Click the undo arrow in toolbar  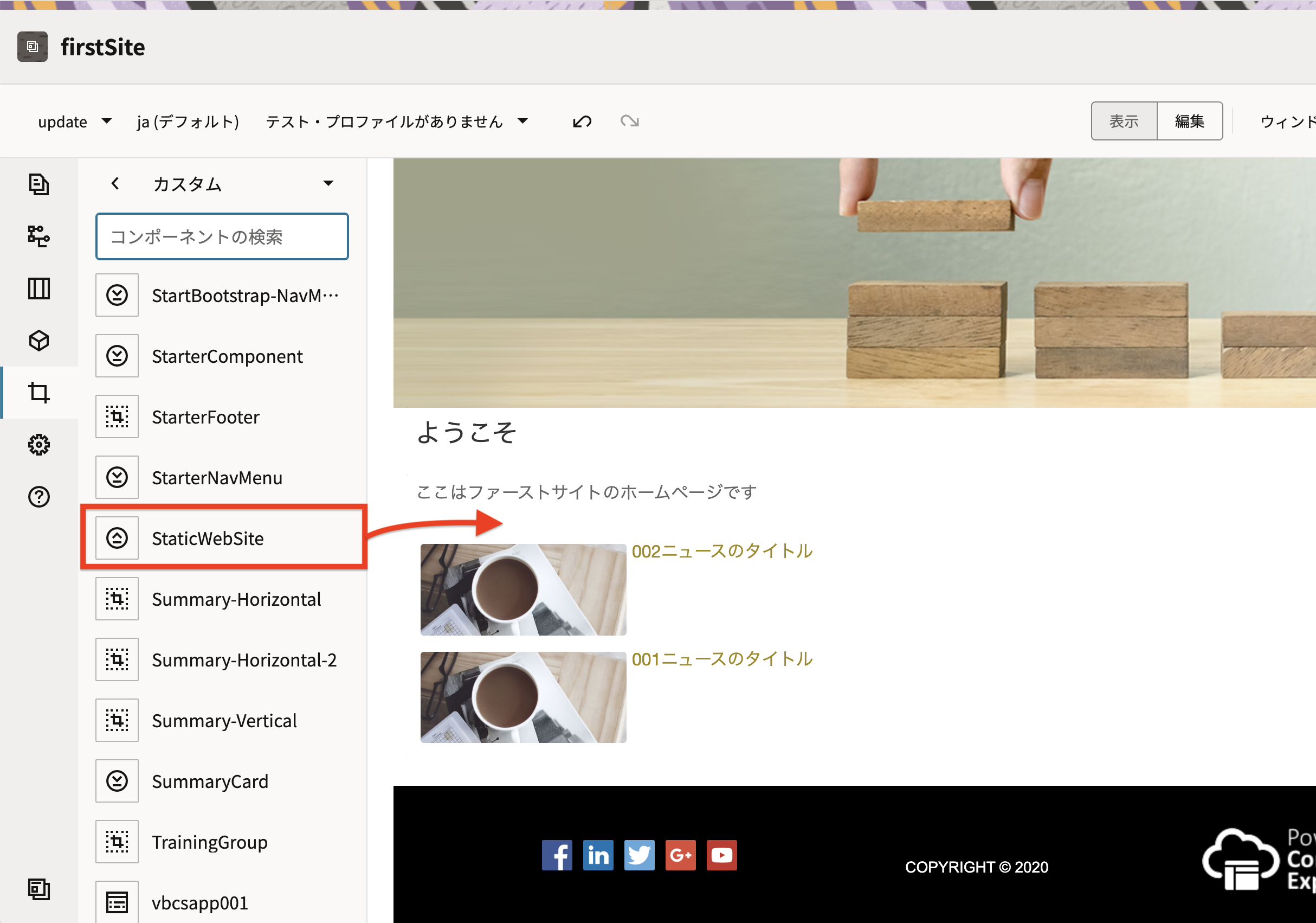[x=582, y=121]
